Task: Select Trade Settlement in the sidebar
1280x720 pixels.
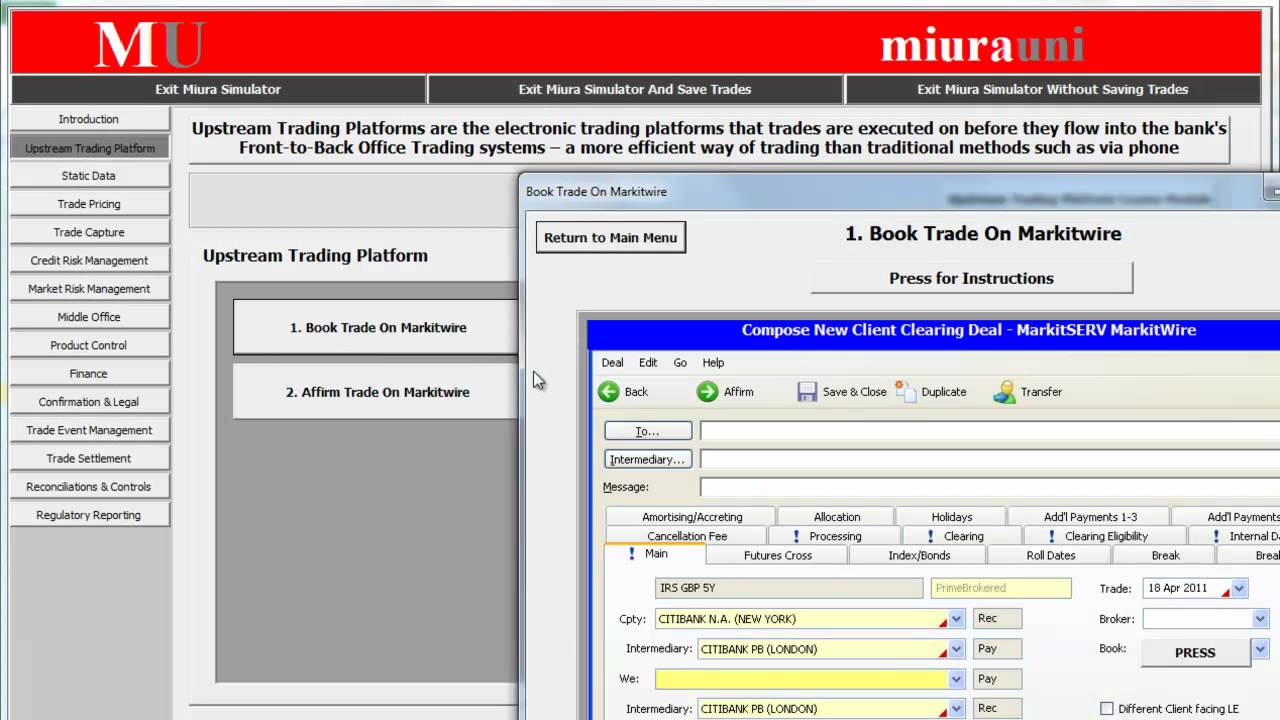Action: tap(89, 458)
